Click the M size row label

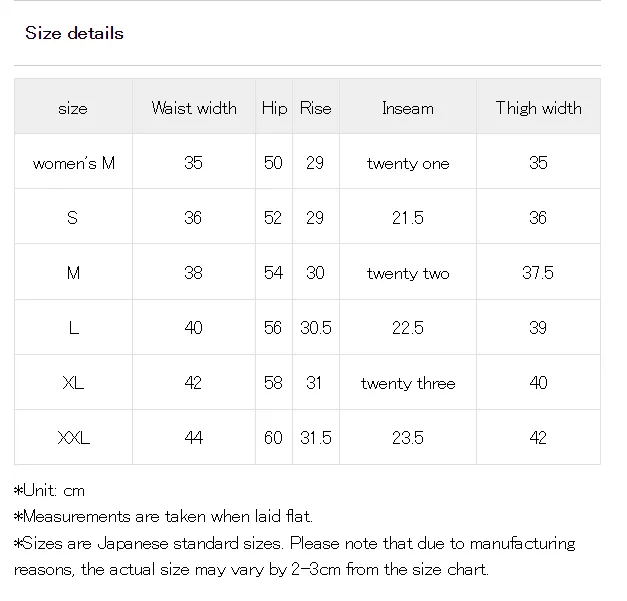tap(74, 273)
